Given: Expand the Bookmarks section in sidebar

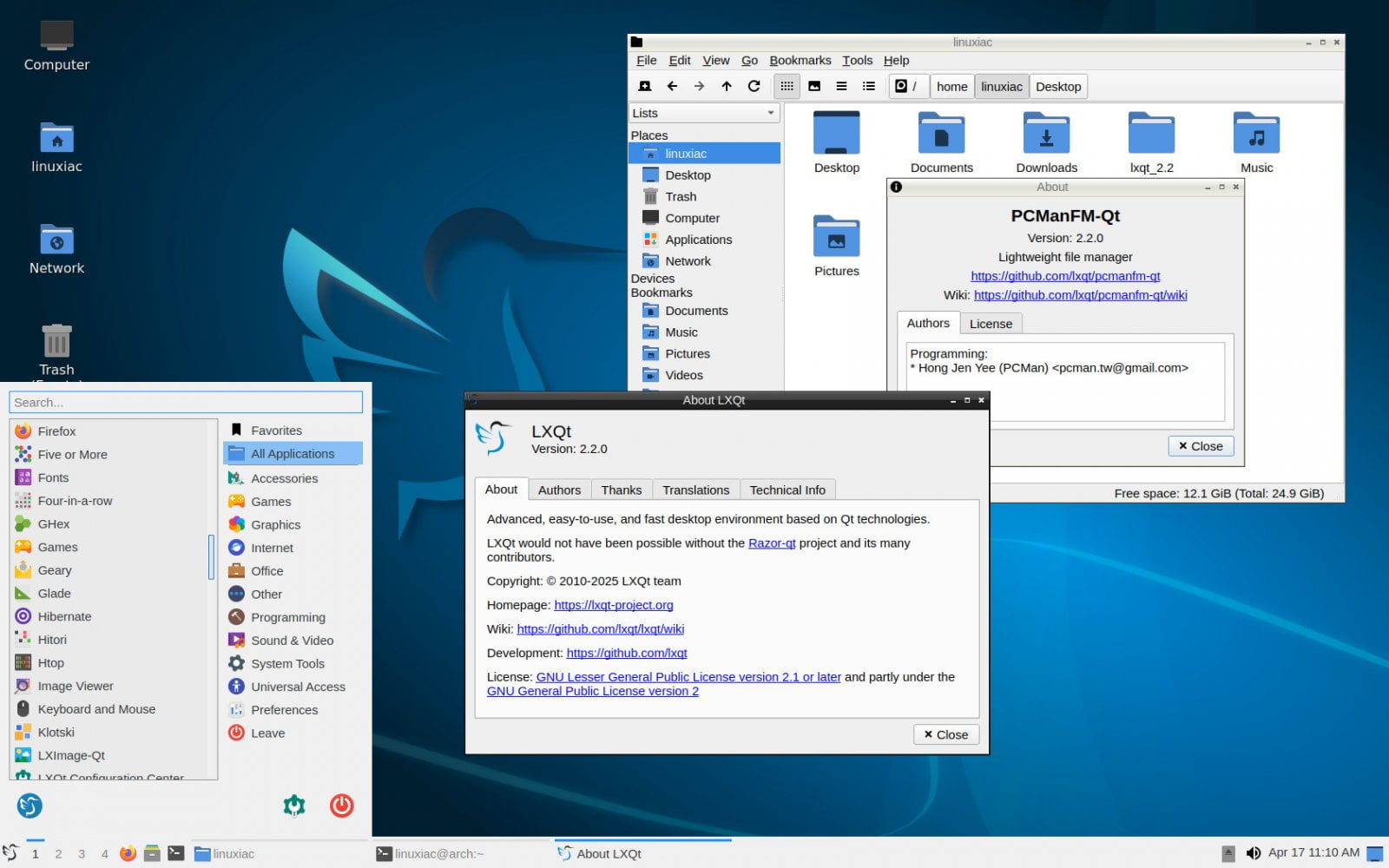Looking at the screenshot, I should point(662,293).
